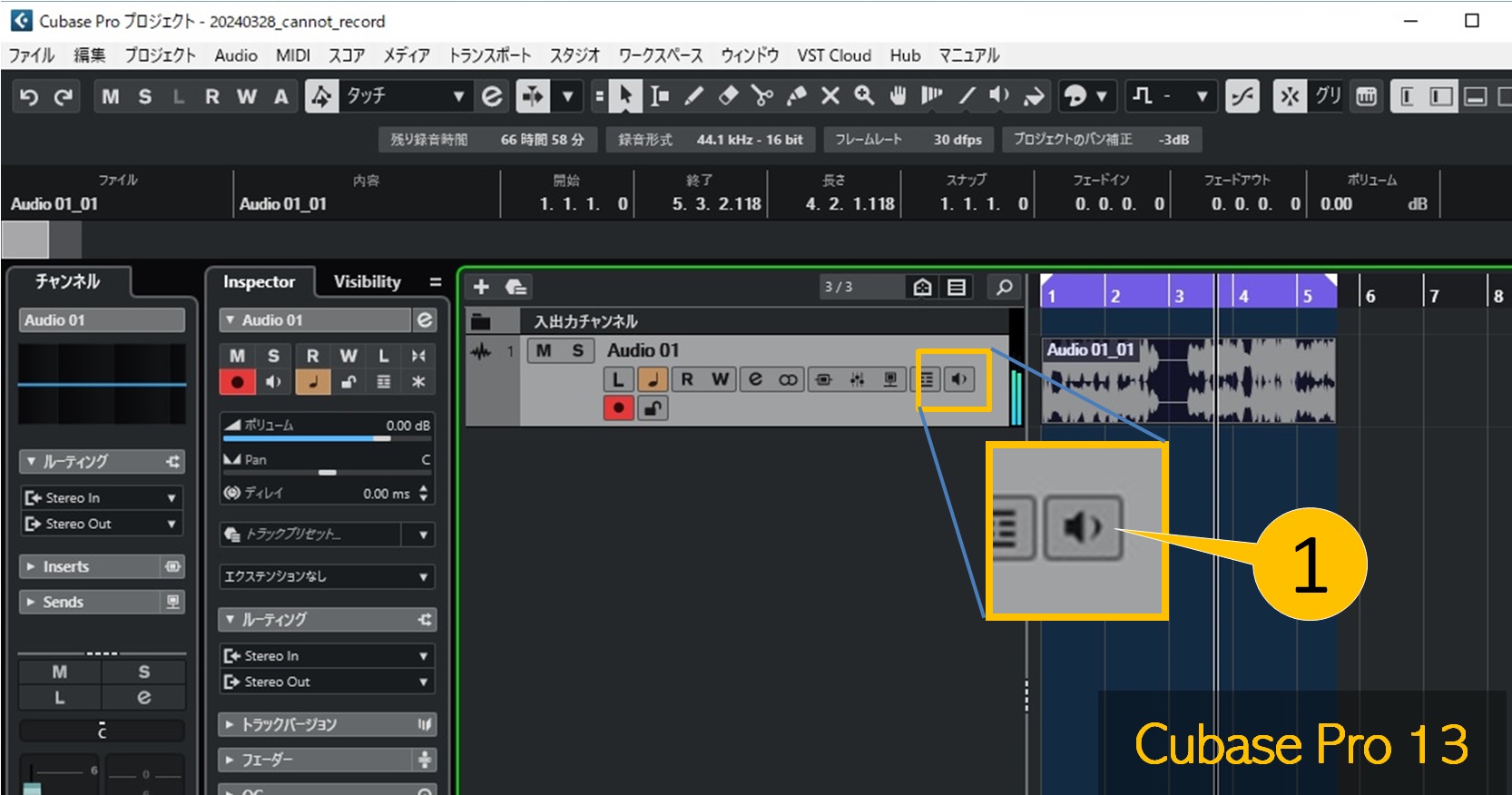Select the Comp hand tool

pos(898,95)
